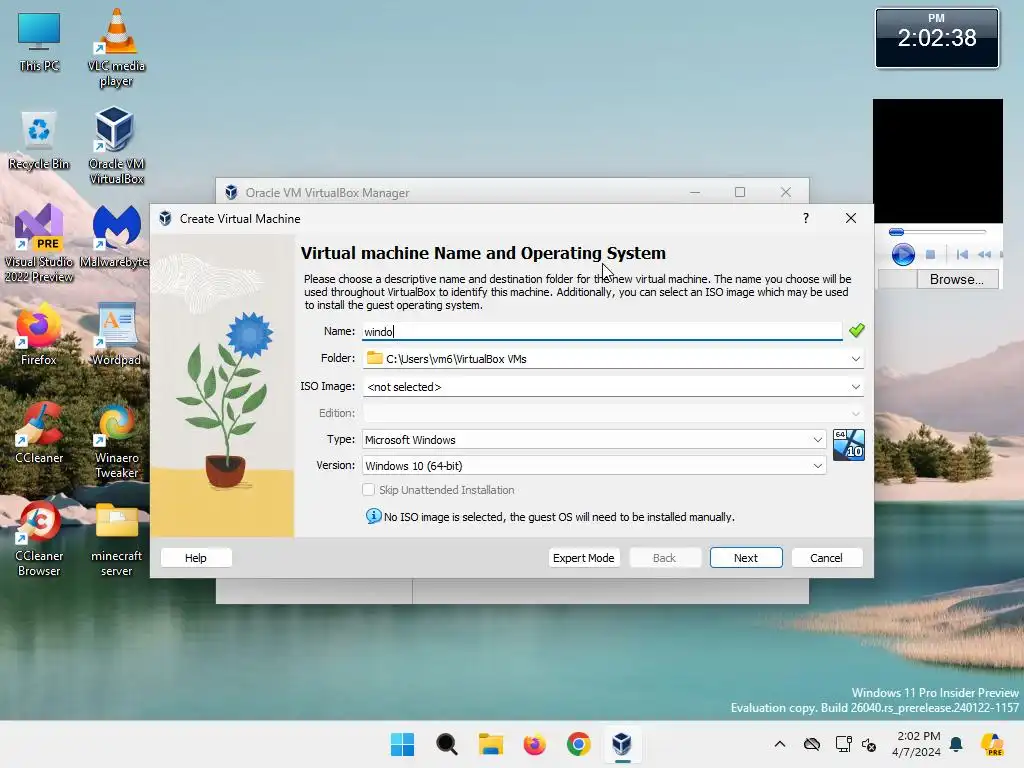Image resolution: width=1024 pixels, height=768 pixels.
Task: Open the Windows Start menu
Action: [402, 744]
